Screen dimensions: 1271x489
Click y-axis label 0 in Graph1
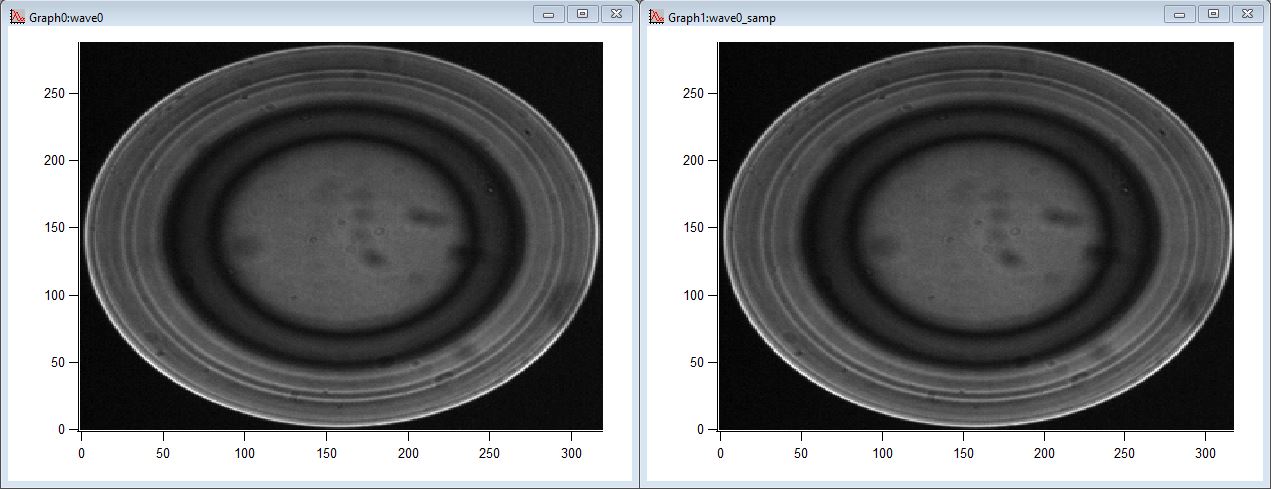click(702, 429)
